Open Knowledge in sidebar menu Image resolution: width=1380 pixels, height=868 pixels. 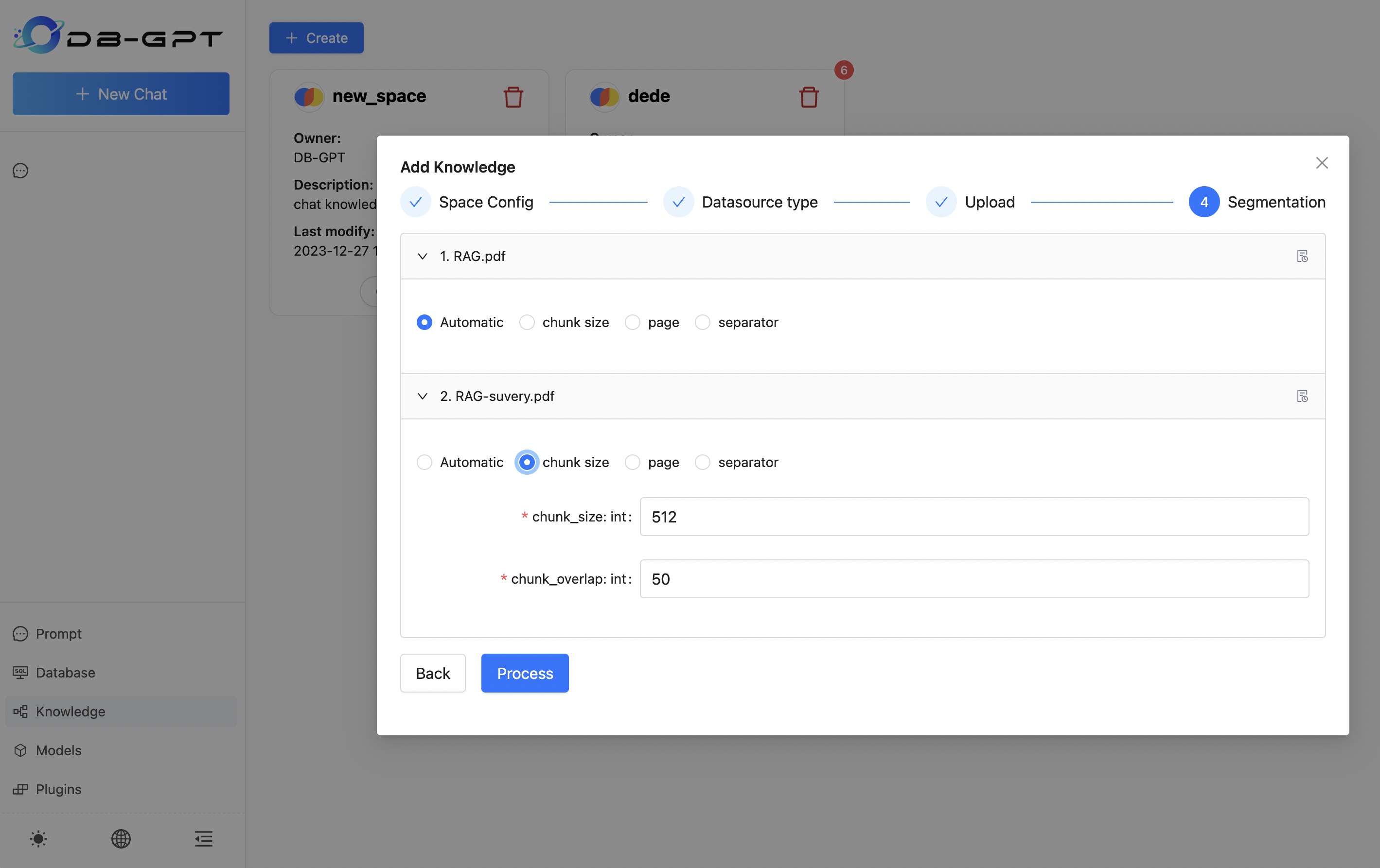(71, 711)
